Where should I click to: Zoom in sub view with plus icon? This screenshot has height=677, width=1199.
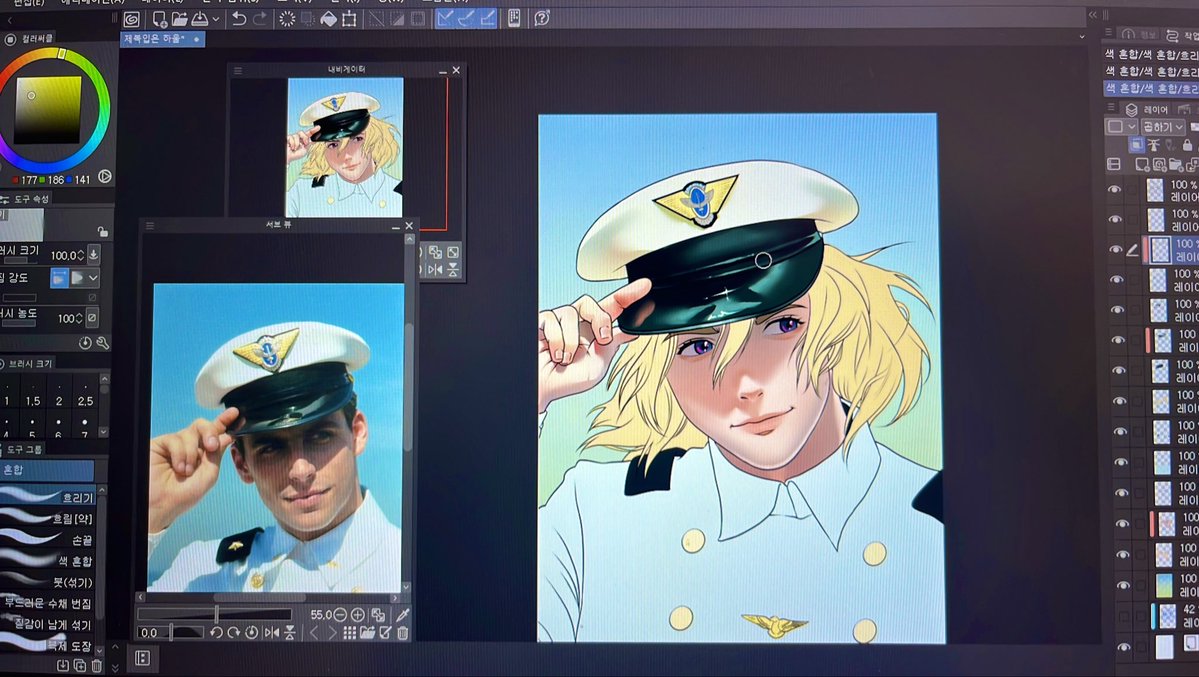[357, 614]
